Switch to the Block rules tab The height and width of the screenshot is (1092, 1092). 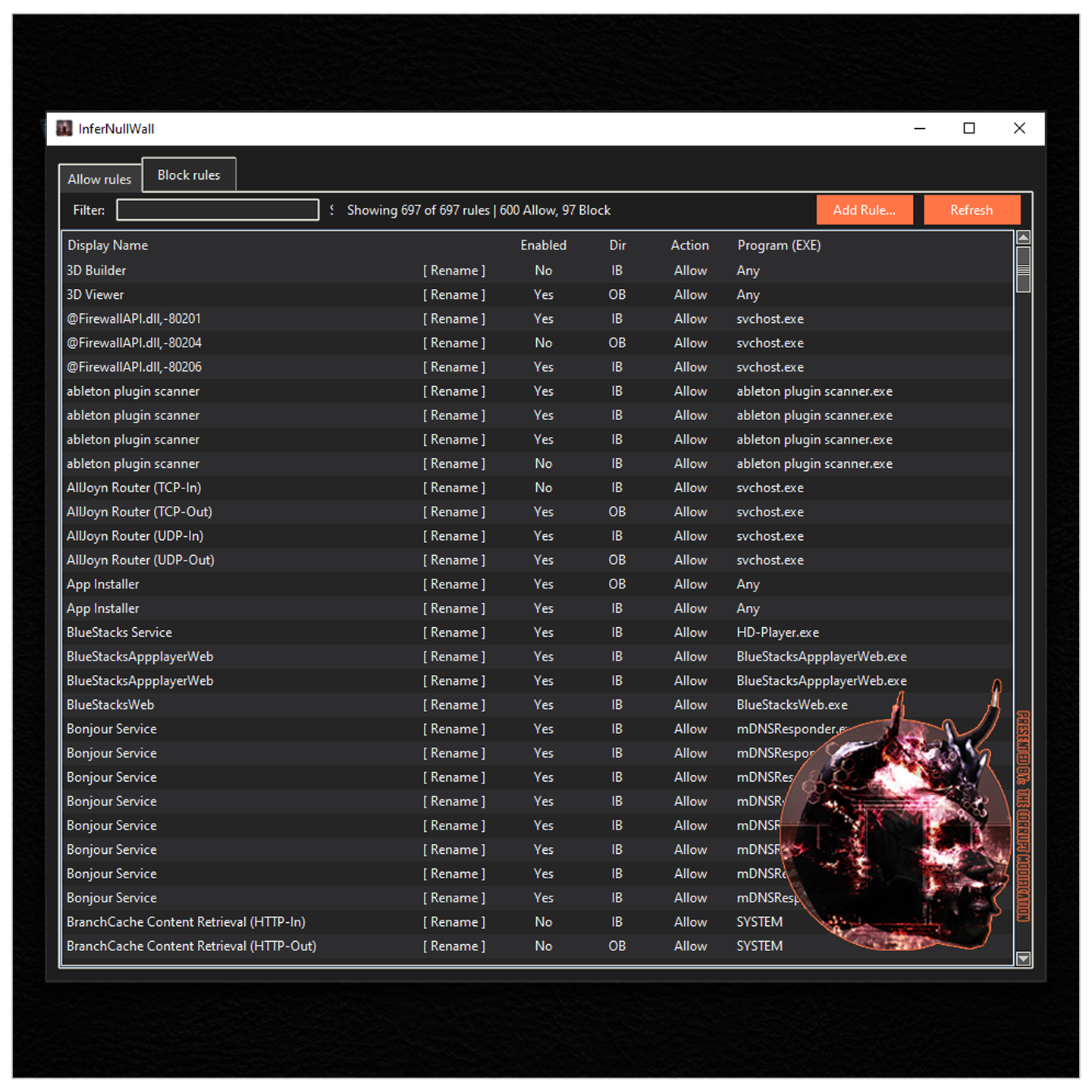tap(189, 175)
